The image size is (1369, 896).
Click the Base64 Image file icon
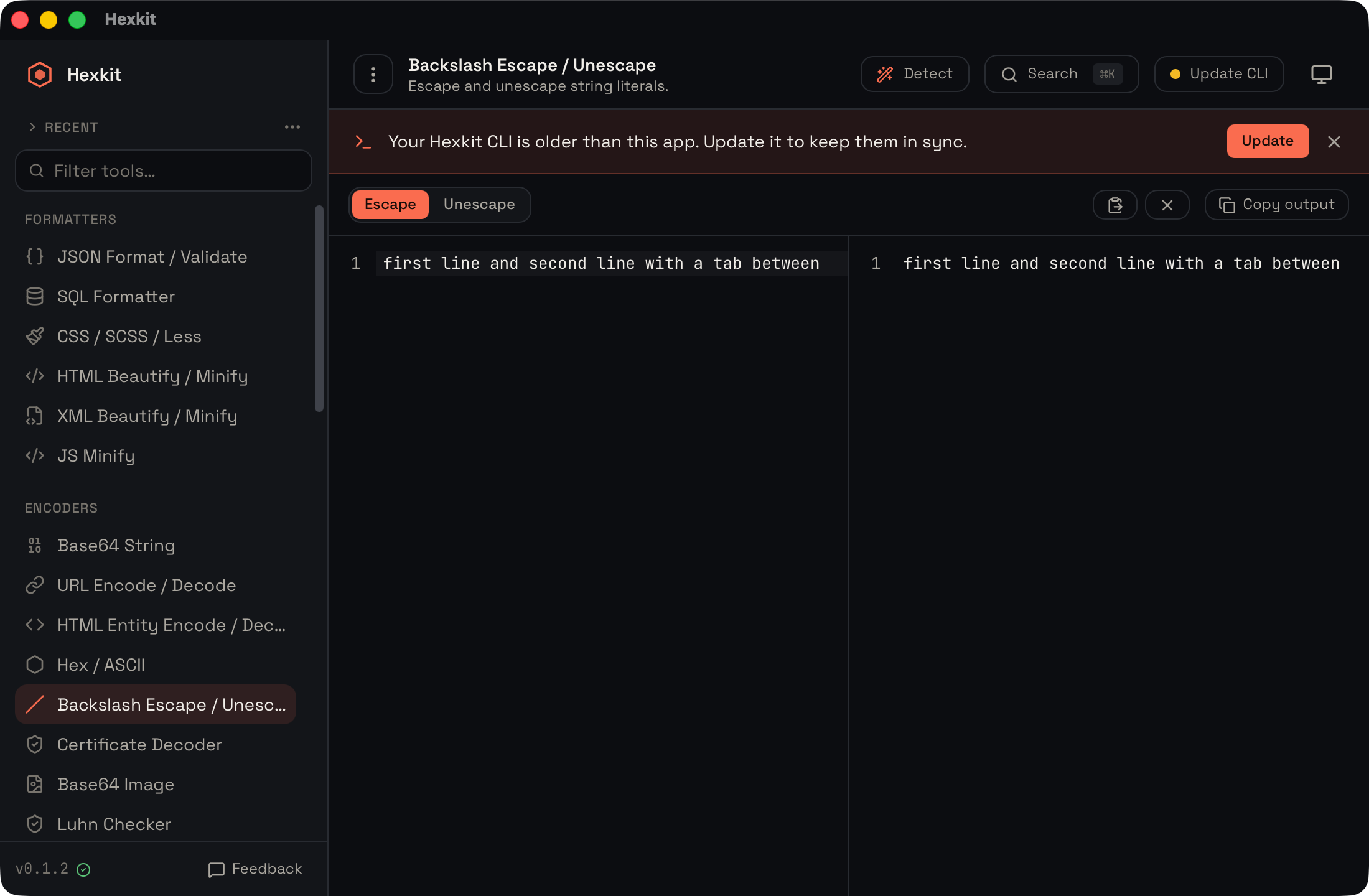tap(35, 784)
